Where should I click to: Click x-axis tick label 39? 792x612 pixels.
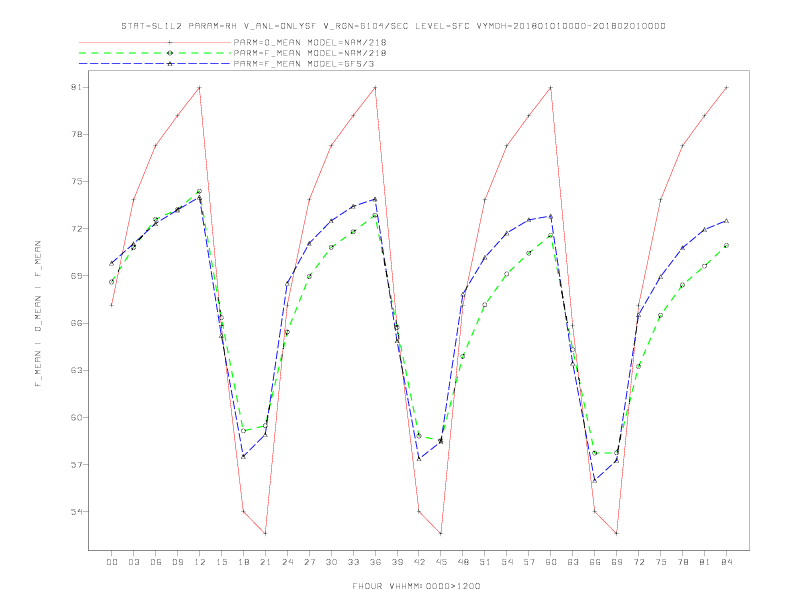397,562
